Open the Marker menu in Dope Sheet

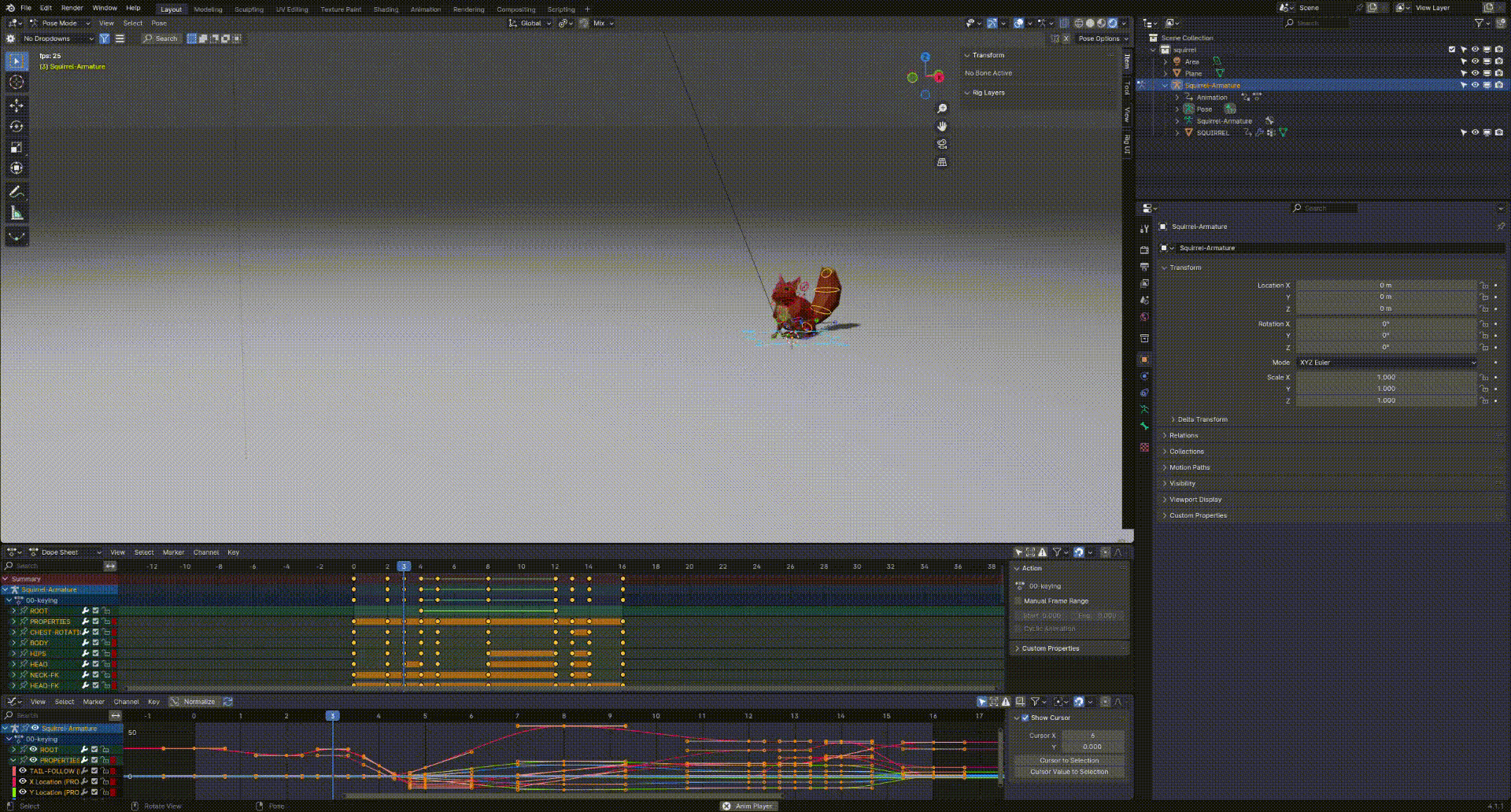click(x=173, y=552)
